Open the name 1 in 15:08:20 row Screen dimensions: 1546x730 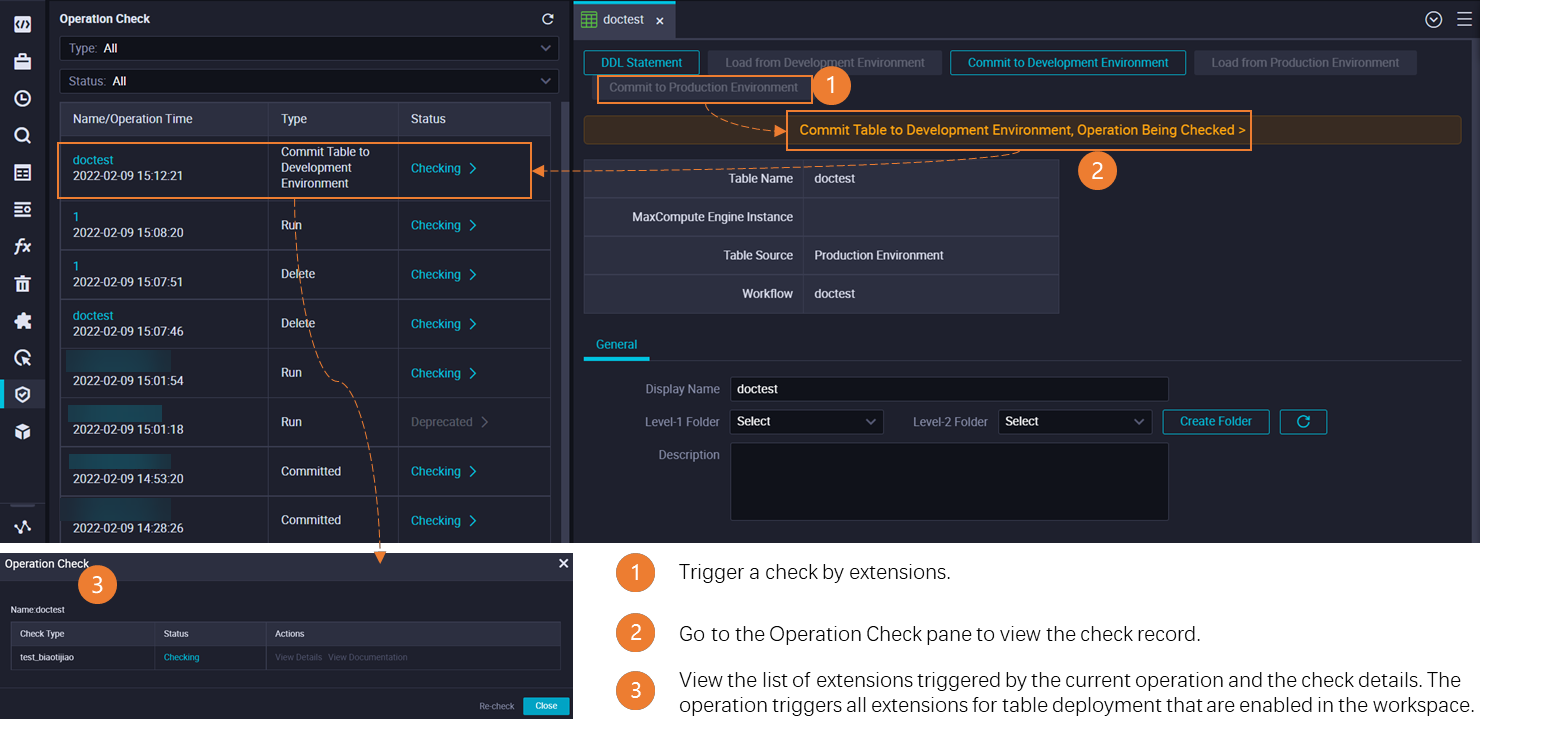(76, 217)
